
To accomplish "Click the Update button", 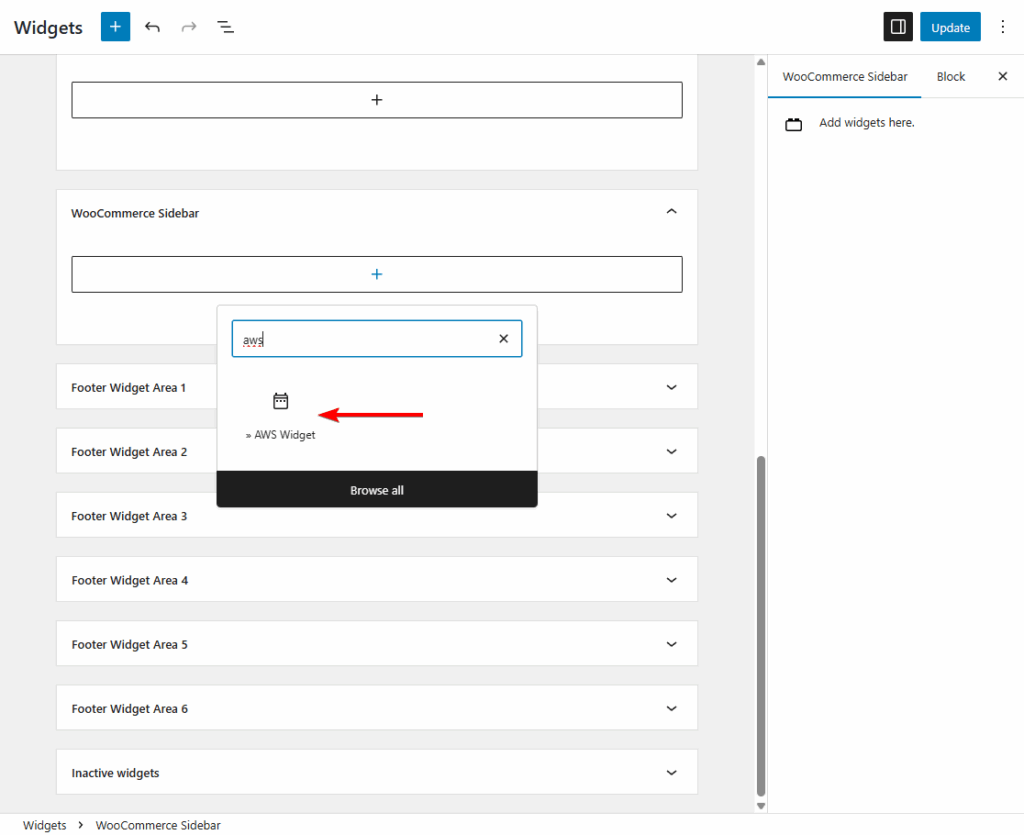I will coord(949,26).
